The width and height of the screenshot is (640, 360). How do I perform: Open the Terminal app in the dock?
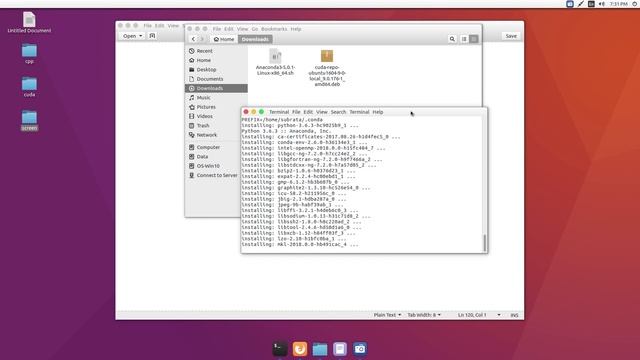click(280, 349)
